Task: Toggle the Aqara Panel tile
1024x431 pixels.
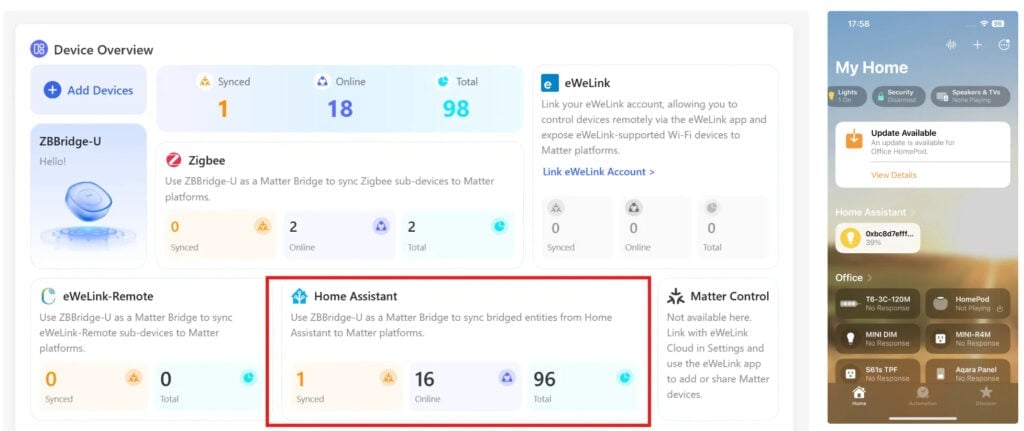Action: [x=968, y=371]
